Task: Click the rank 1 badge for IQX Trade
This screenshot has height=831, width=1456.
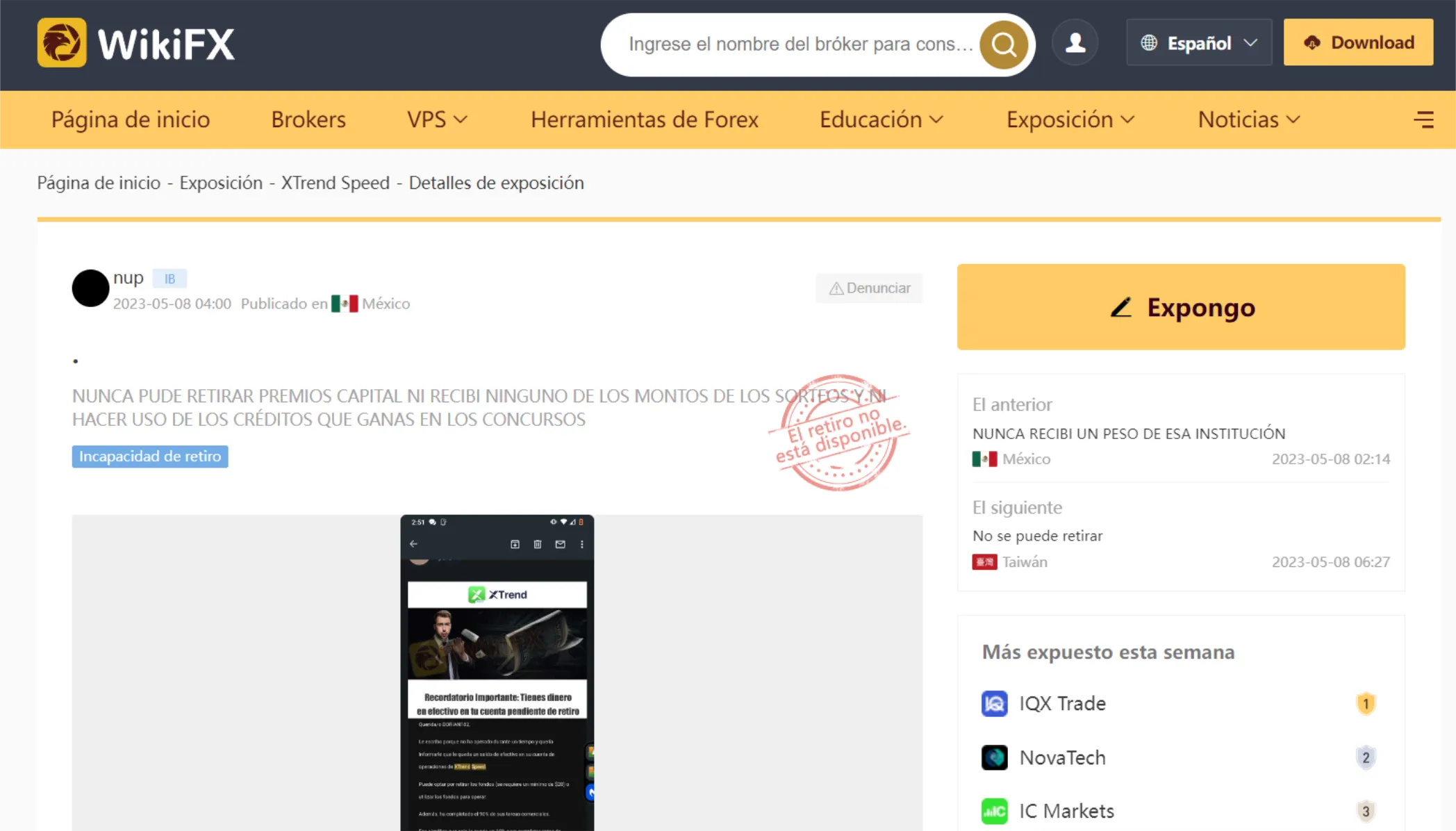Action: pos(1366,704)
